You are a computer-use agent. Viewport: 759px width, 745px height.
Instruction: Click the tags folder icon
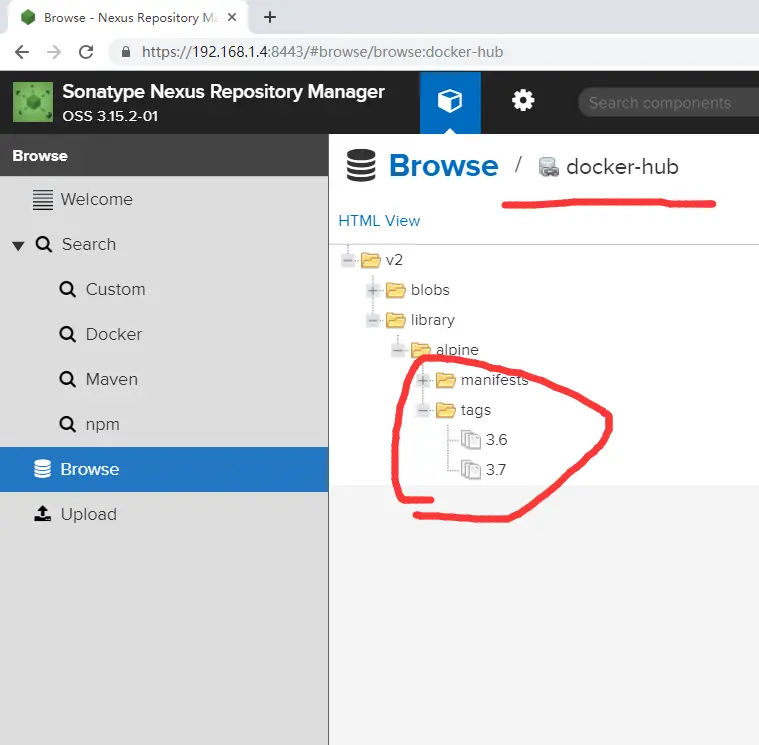[x=446, y=411]
